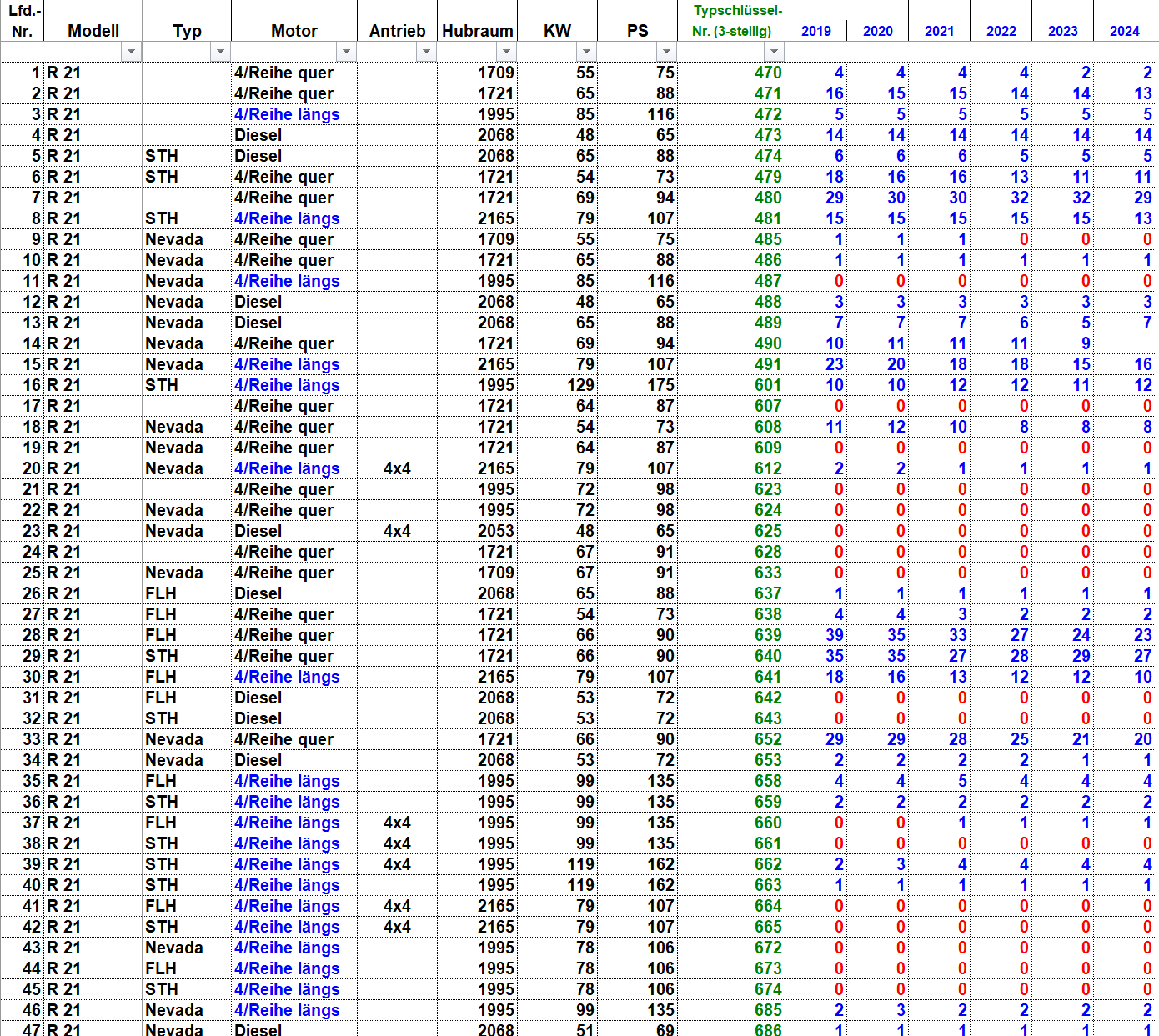This screenshot has width=1159, height=1036.
Task: Open the Typschlüssel-Nr. filter dropdown
Action: click(x=774, y=52)
